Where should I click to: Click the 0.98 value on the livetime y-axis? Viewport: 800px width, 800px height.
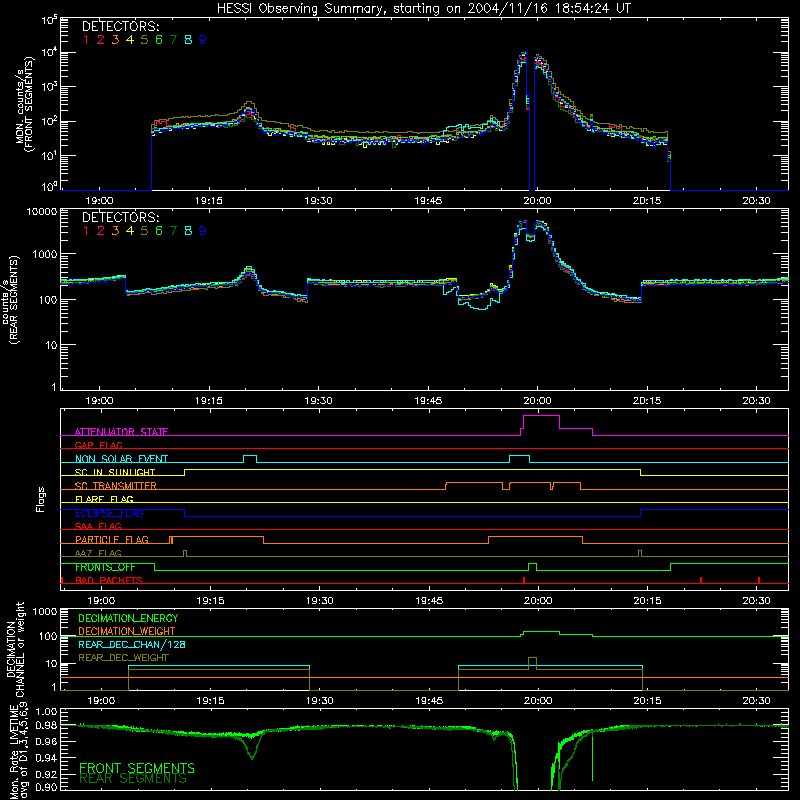tap(47, 725)
